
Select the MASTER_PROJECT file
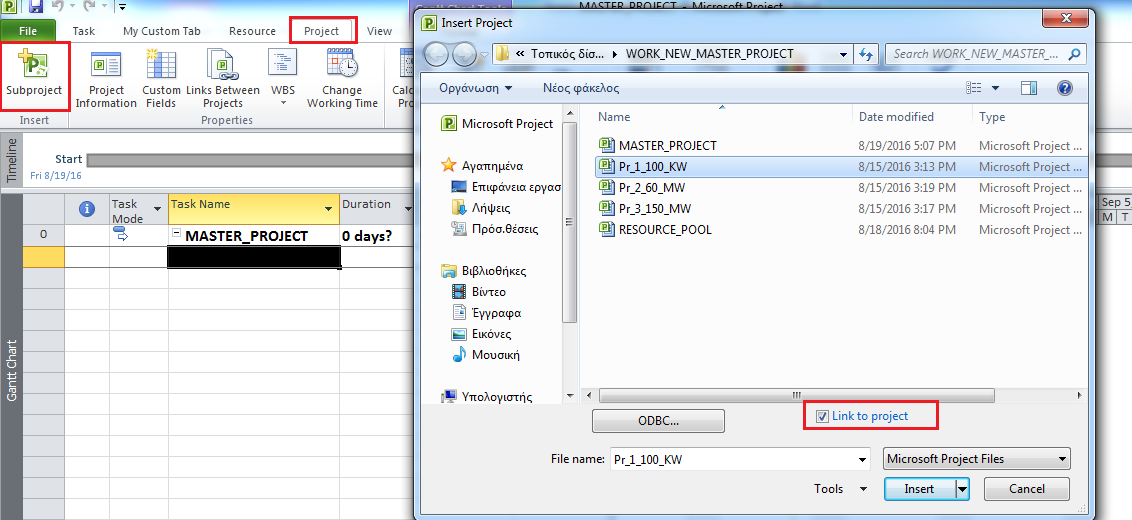pos(840,145)
